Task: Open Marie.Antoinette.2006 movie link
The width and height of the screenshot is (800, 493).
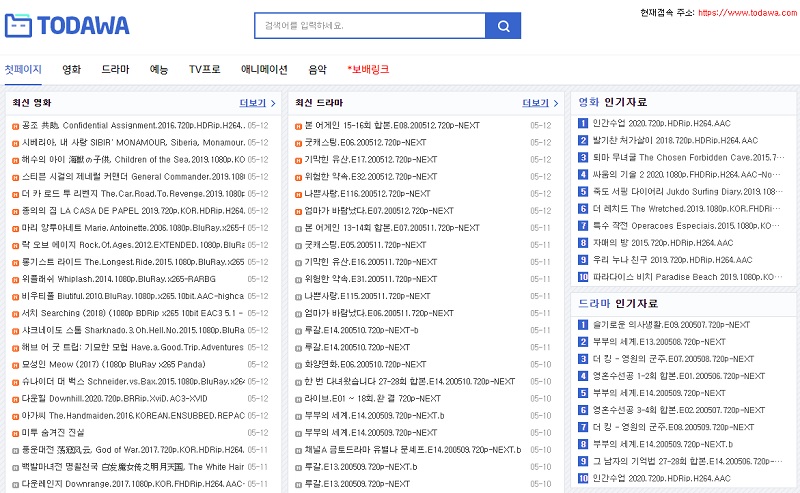Action: [133, 228]
